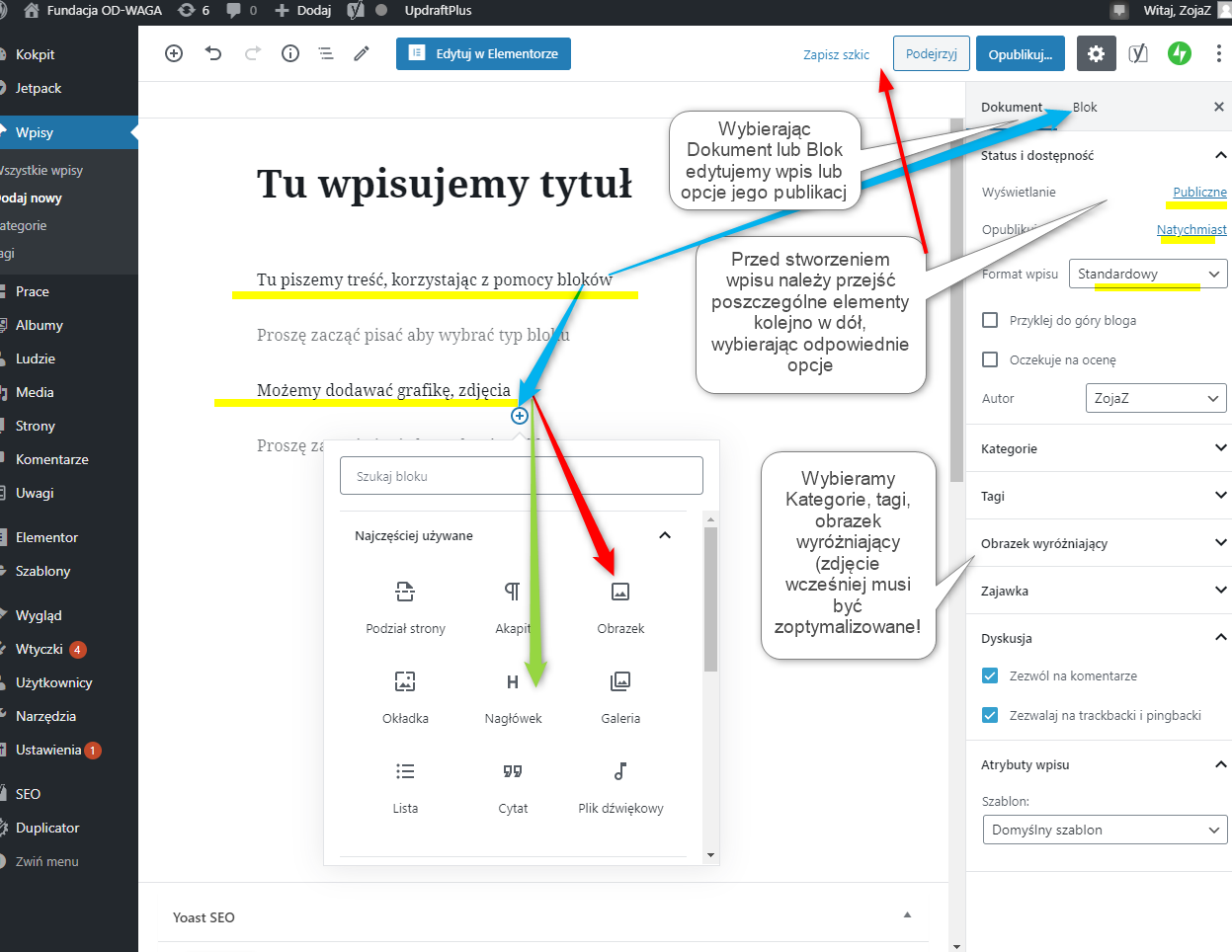1232x952 pixels.
Task: Insert the Cytat quote block
Action: 513,772
